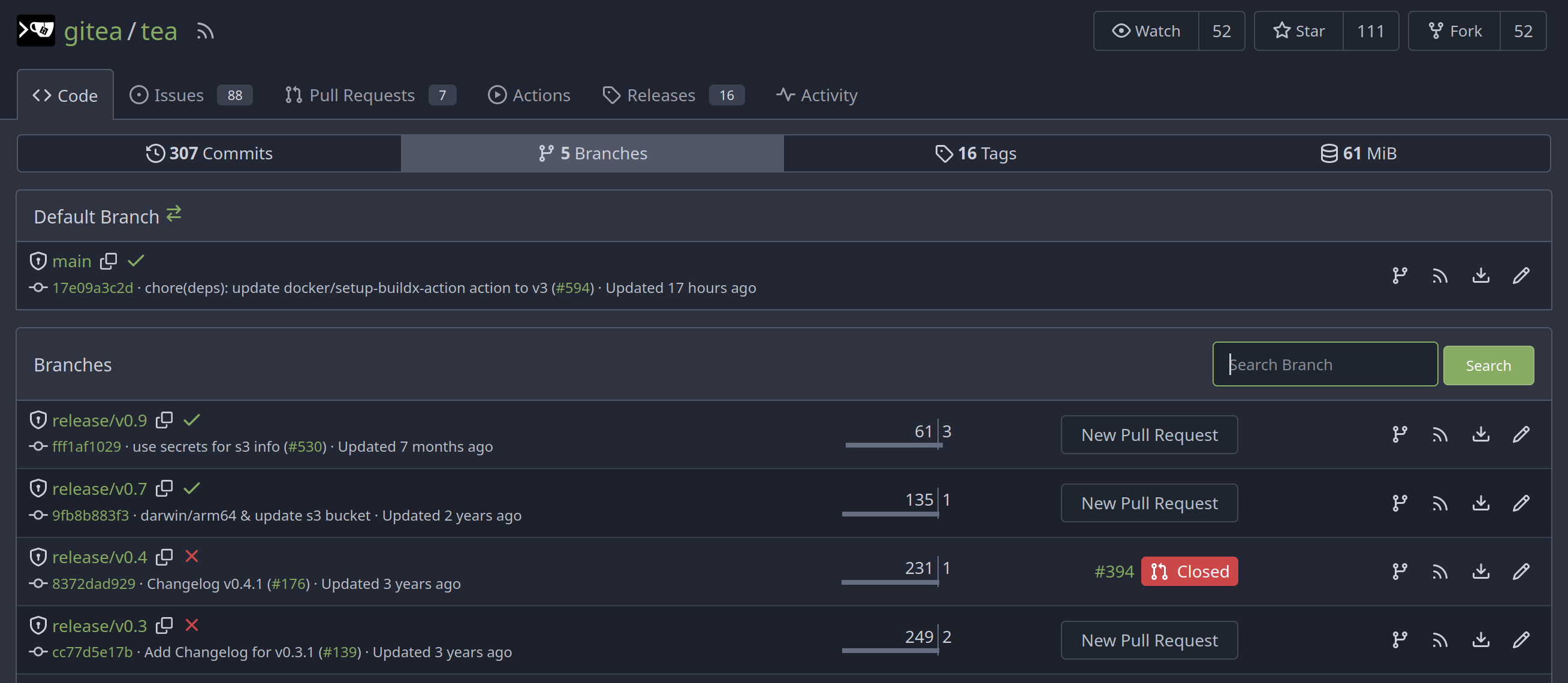Image resolution: width=1568 pixels, height=683 pixels.
Task: Download the release/v0.3 branch
Action: click(1480, 640)
